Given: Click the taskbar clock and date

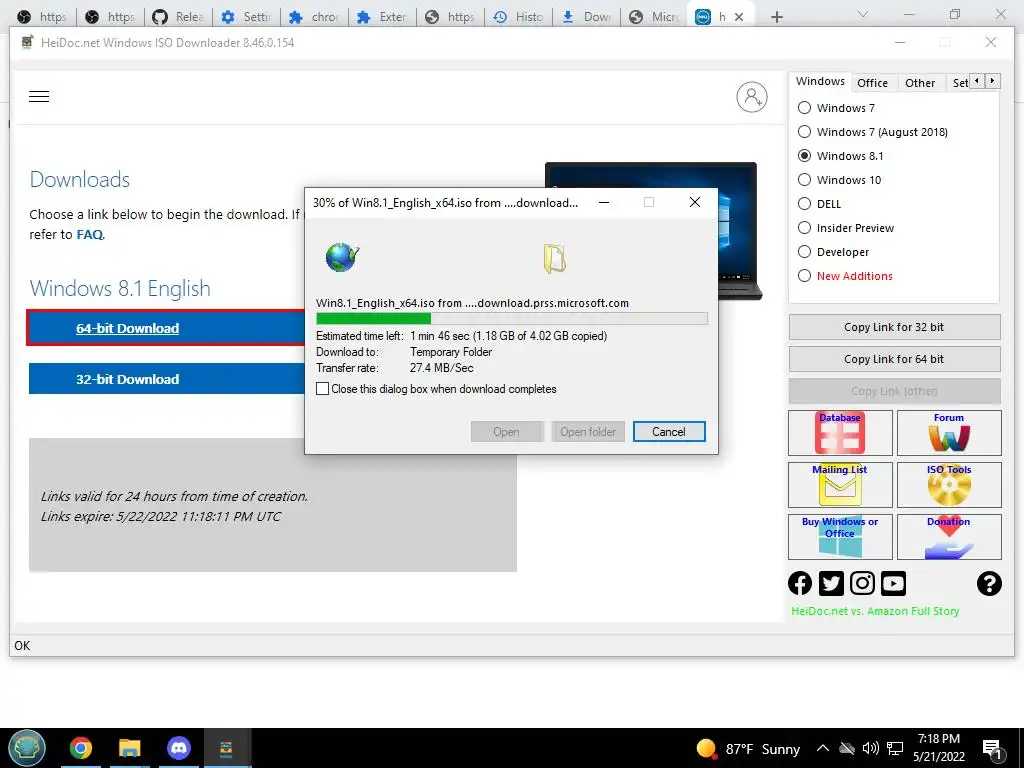Looking at the screenshot, I should click(938, 748).
